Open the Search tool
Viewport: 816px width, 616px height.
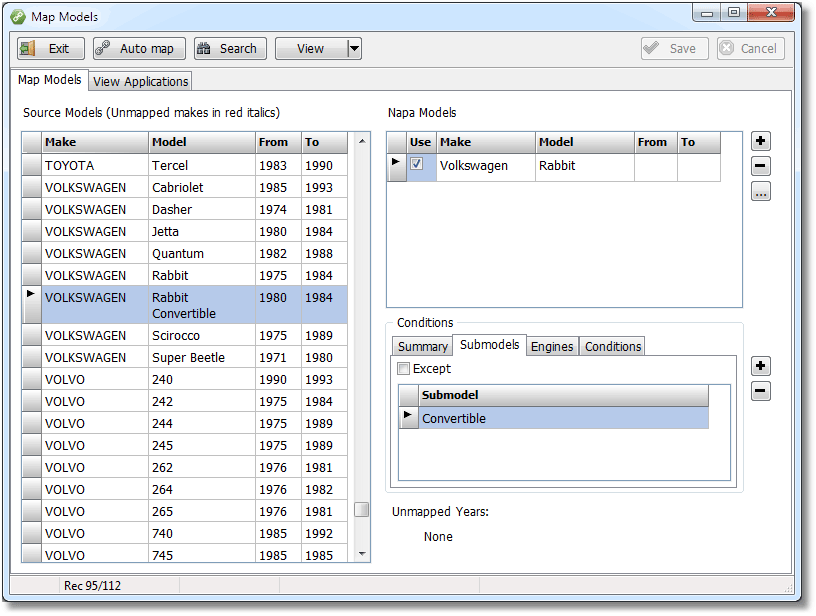230,49
